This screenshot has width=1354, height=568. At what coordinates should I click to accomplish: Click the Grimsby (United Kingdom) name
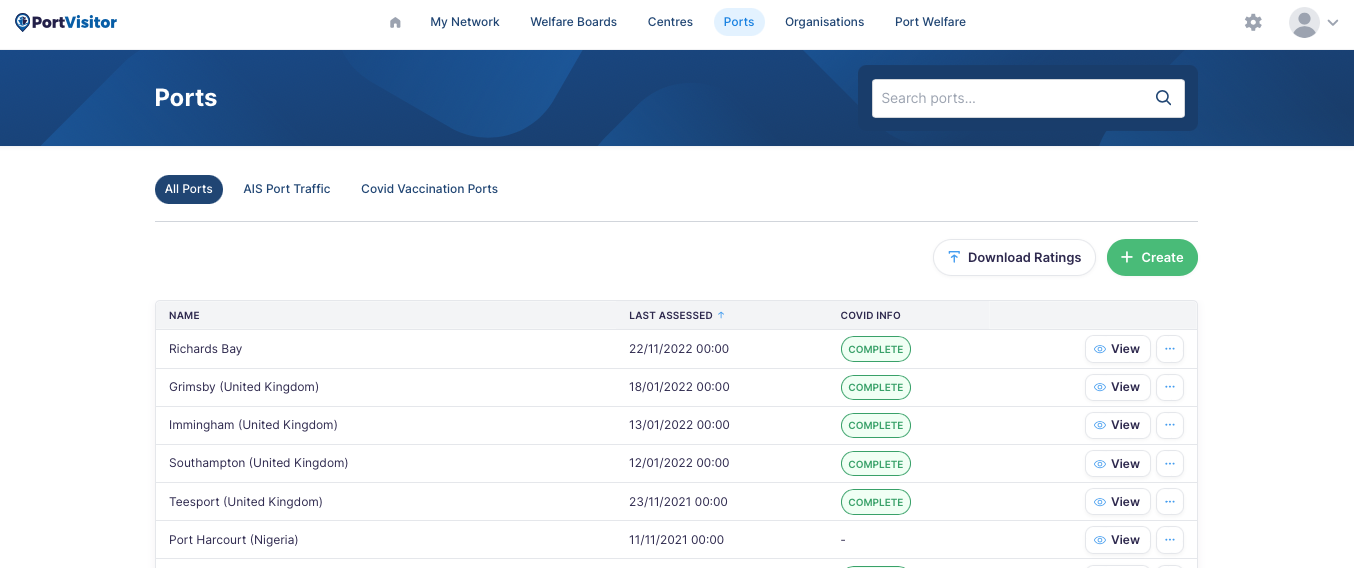(244, 387)
